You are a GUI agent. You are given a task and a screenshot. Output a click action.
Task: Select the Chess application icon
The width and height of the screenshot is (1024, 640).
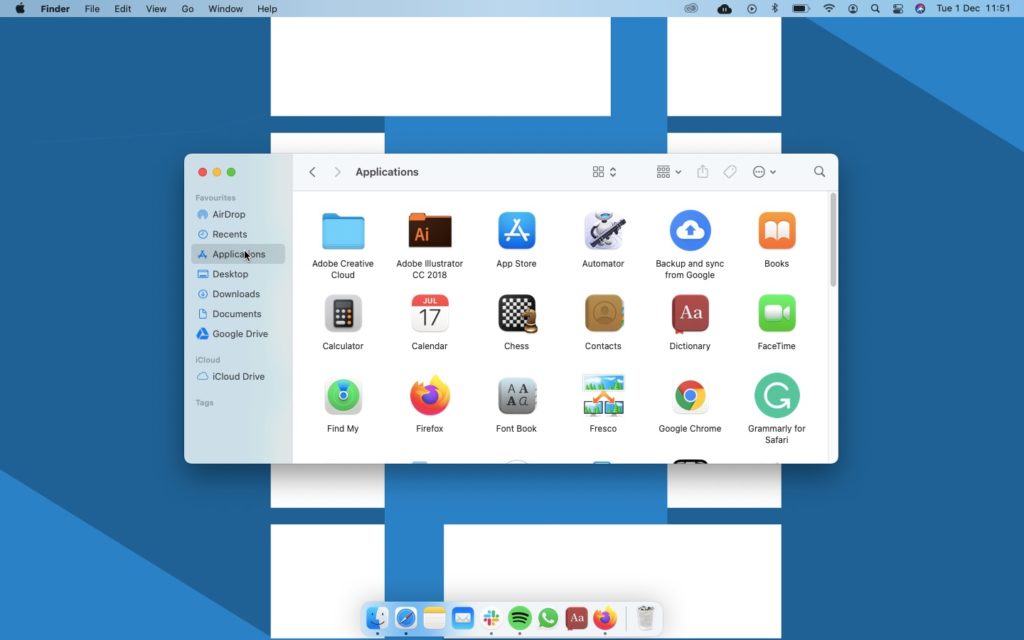[x=517, y=314]
